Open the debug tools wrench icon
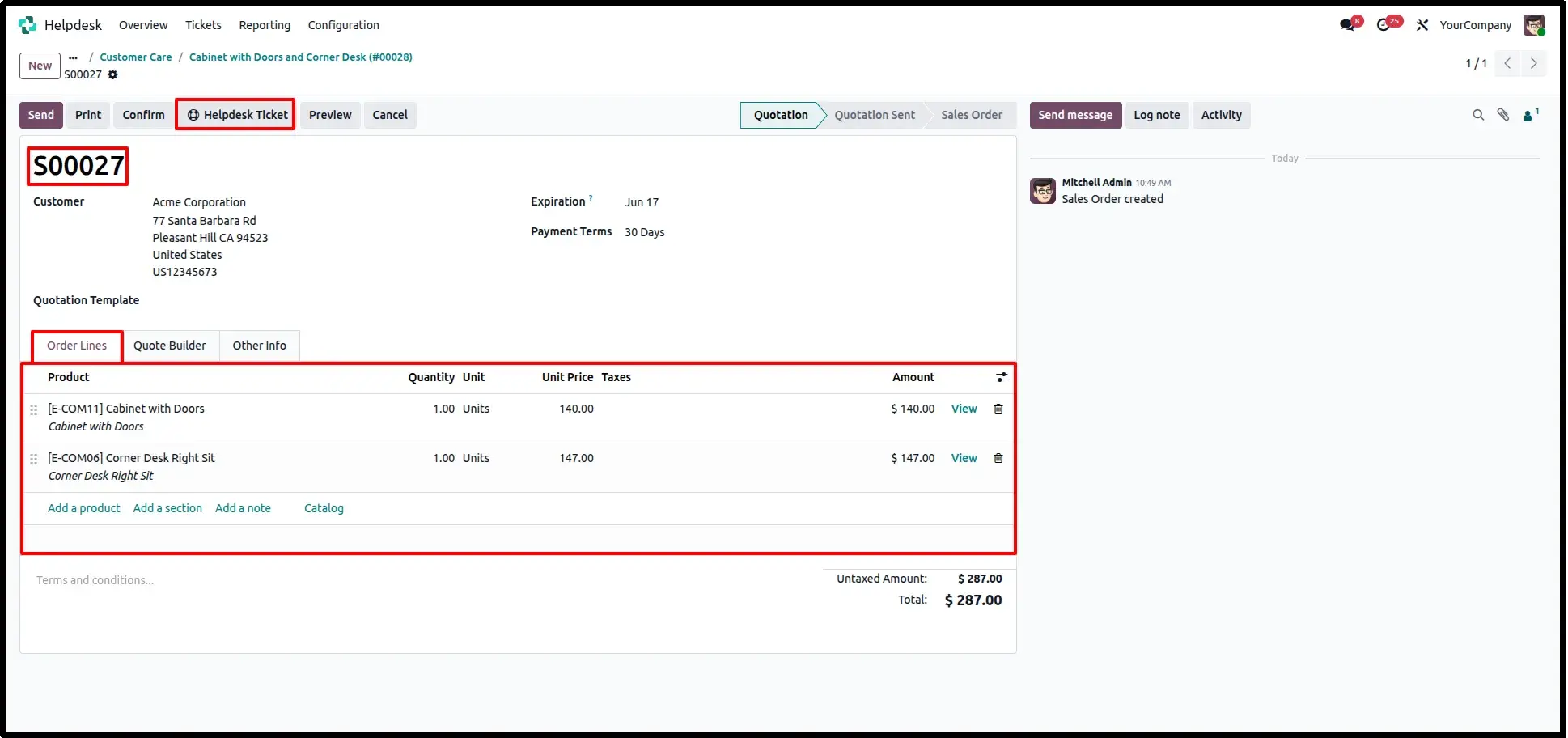 pyautogui.click(x=1422, y=25)
